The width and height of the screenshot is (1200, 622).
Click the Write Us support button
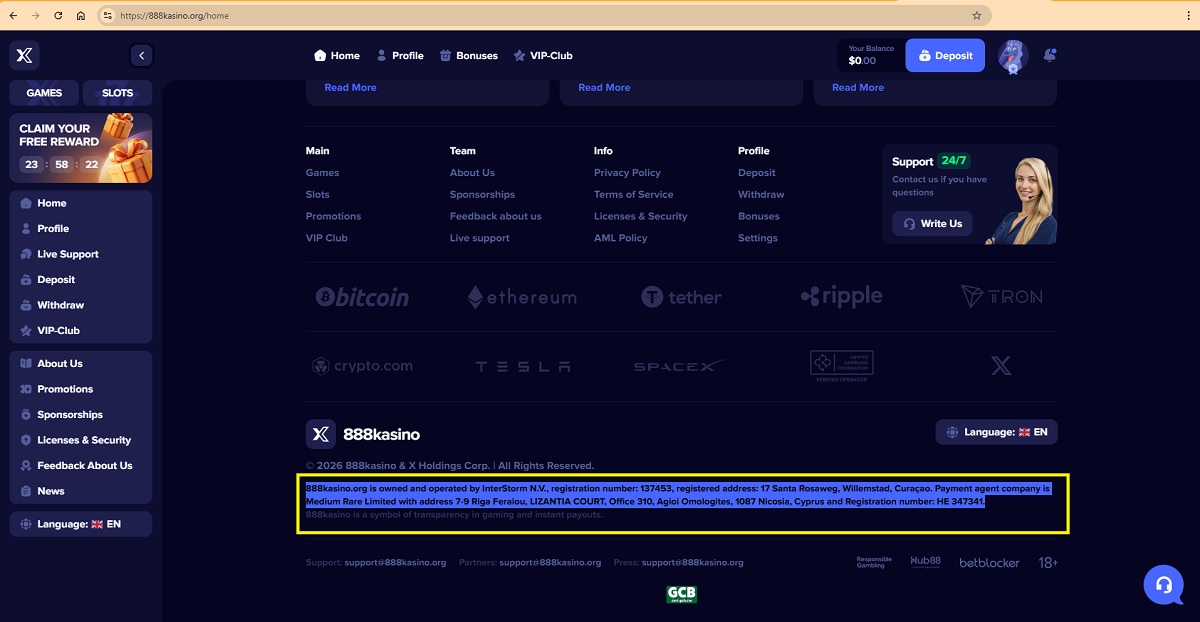[x=932, y=224]
